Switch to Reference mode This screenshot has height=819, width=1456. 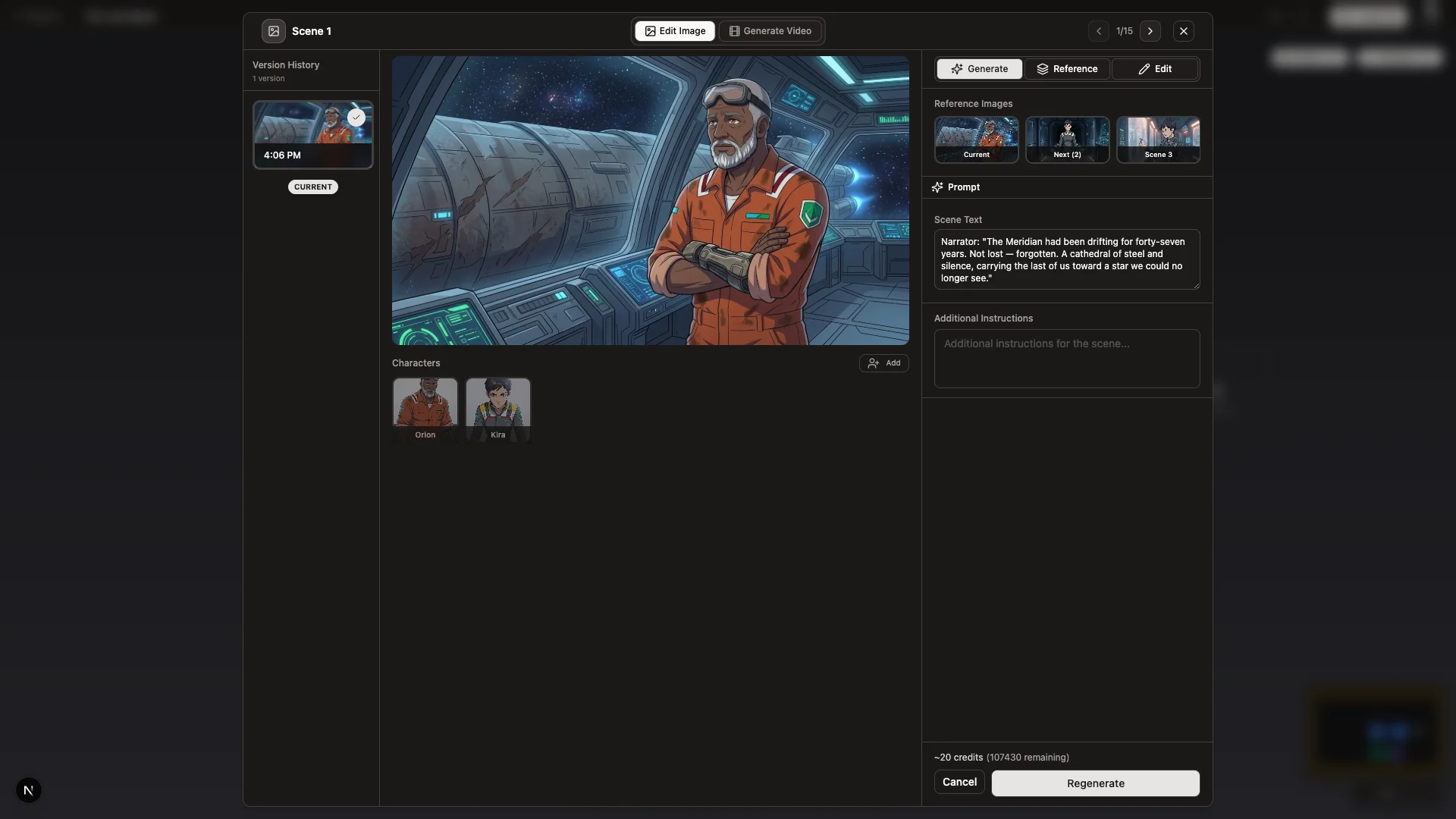tap(1067, 69)
